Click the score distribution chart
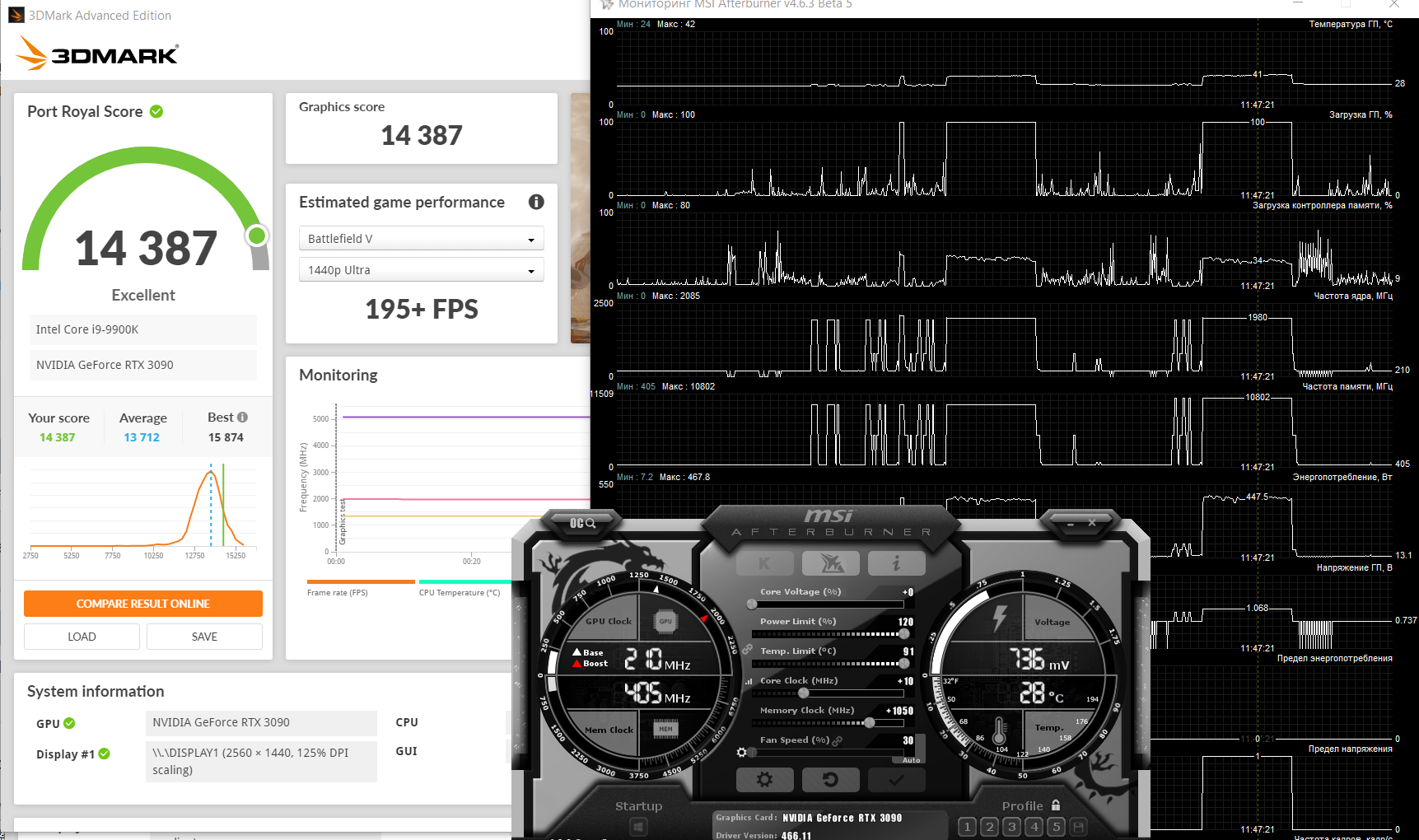This screenshot has width=1419, height=840. coord(143,506)
